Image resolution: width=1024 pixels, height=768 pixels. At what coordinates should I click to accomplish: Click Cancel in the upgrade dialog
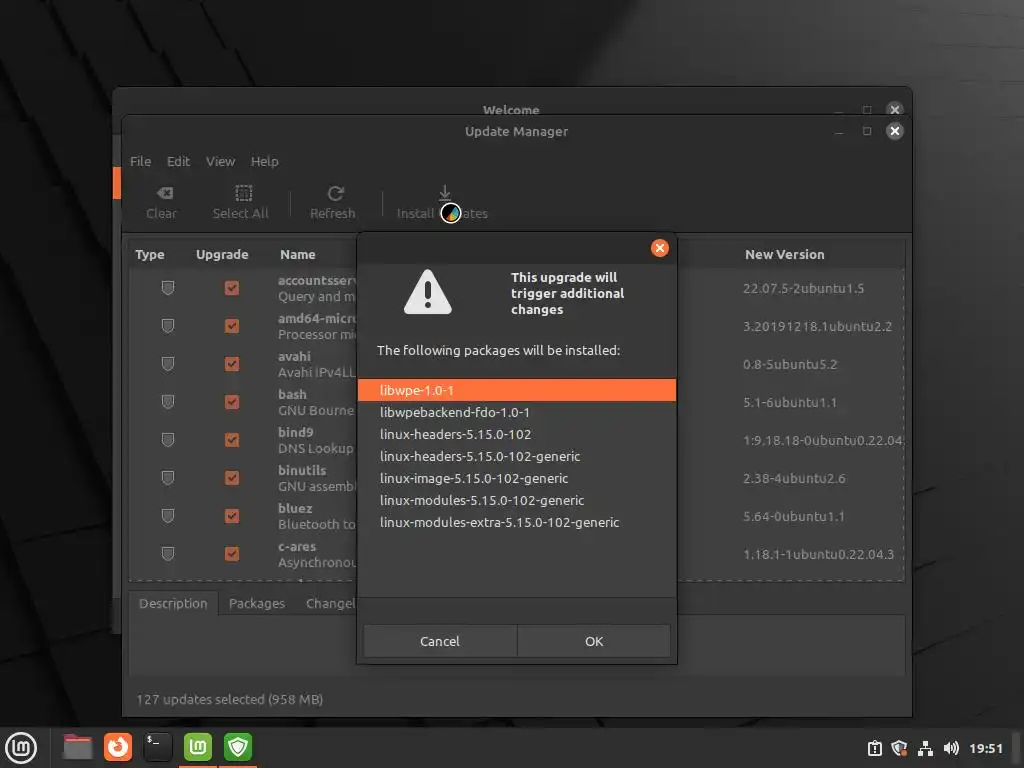click(440, 641)
